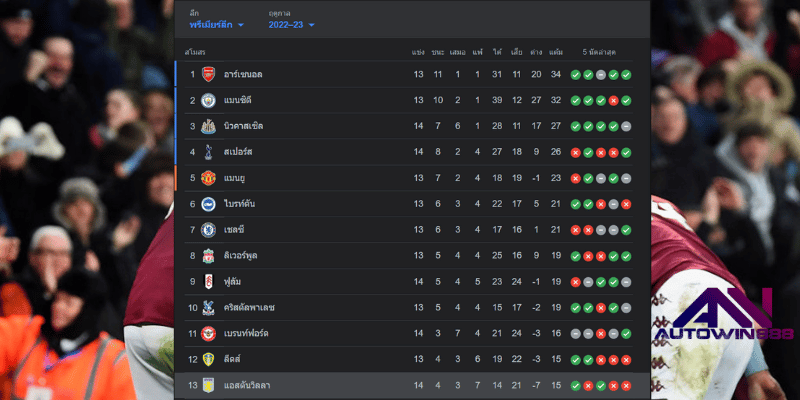The image size is (800, 400).
Task: Click the Brighton club crest icon
Action: coord(208,204)
